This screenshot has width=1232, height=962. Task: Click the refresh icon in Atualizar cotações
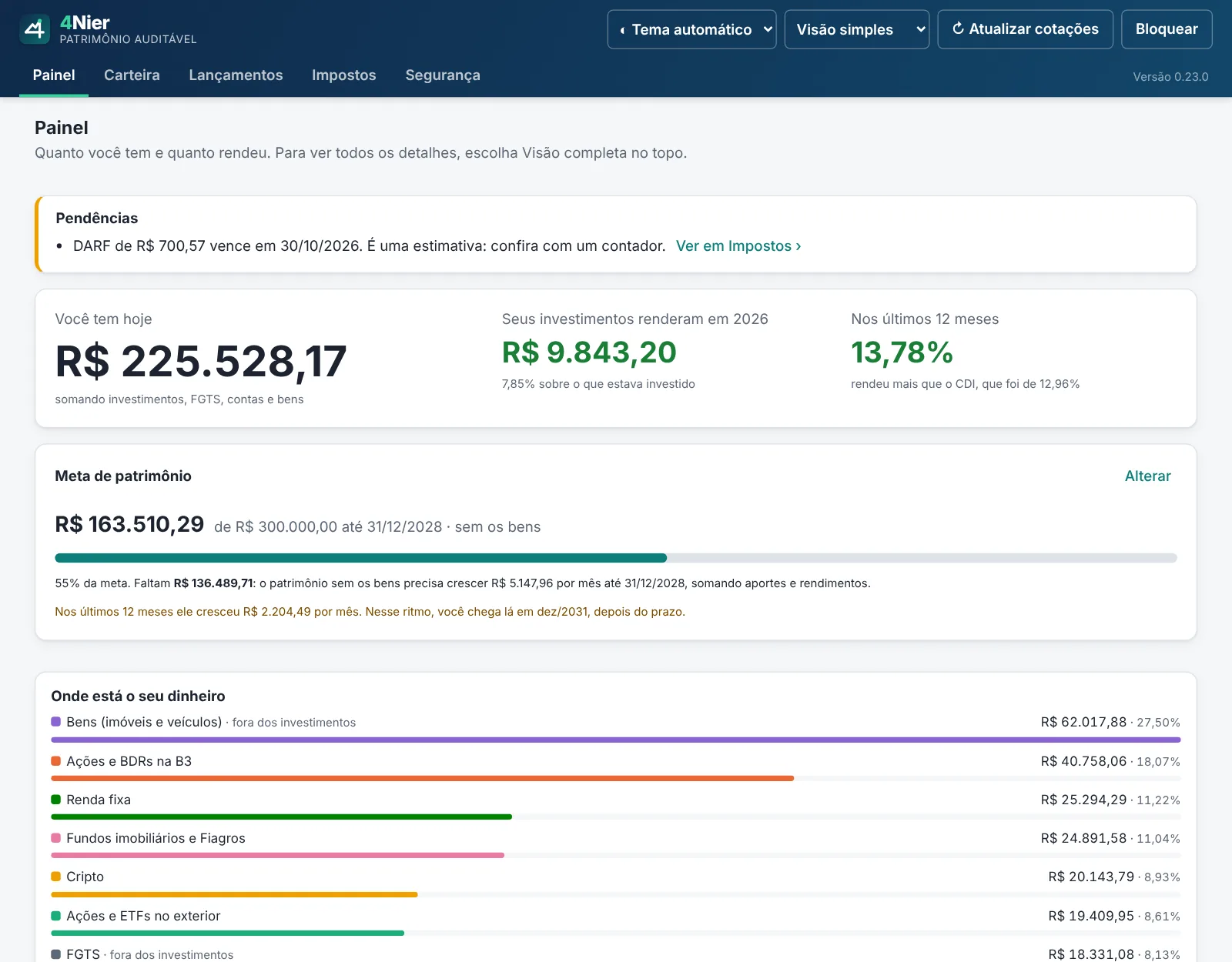[x=958, y=28]
